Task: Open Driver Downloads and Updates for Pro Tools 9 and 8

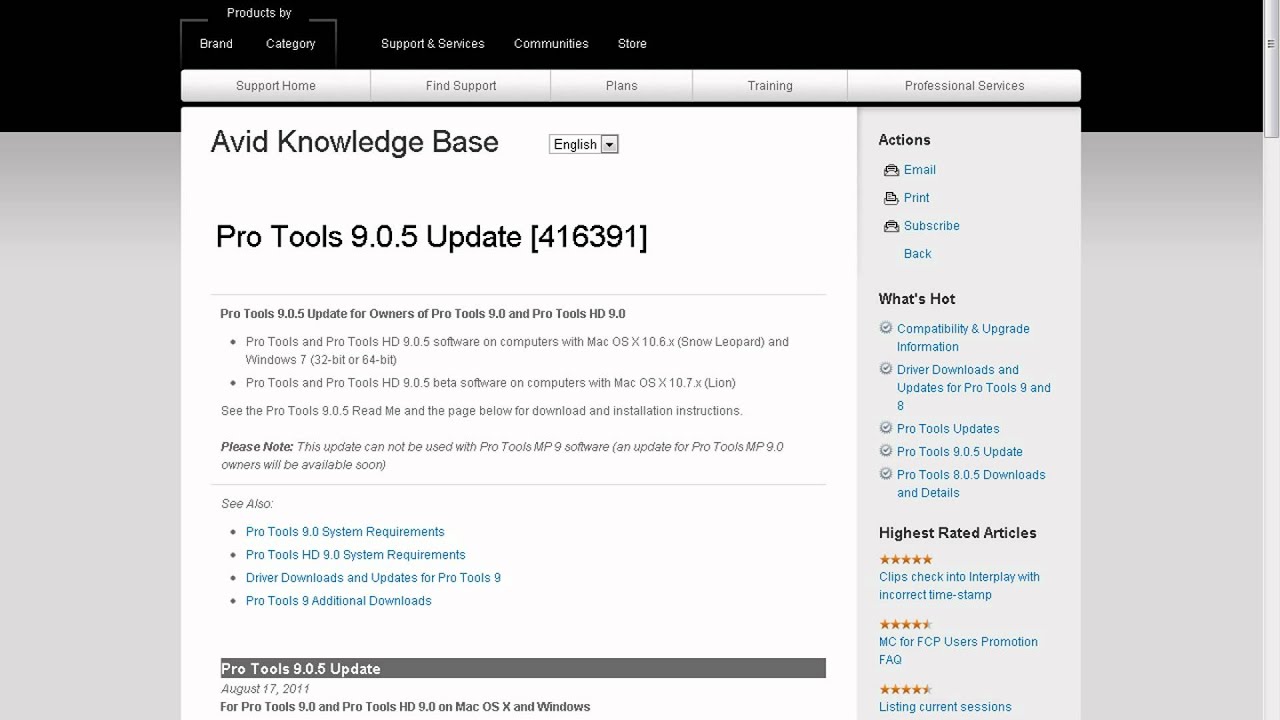Action: pyautogui.click(x=974, y=388)
